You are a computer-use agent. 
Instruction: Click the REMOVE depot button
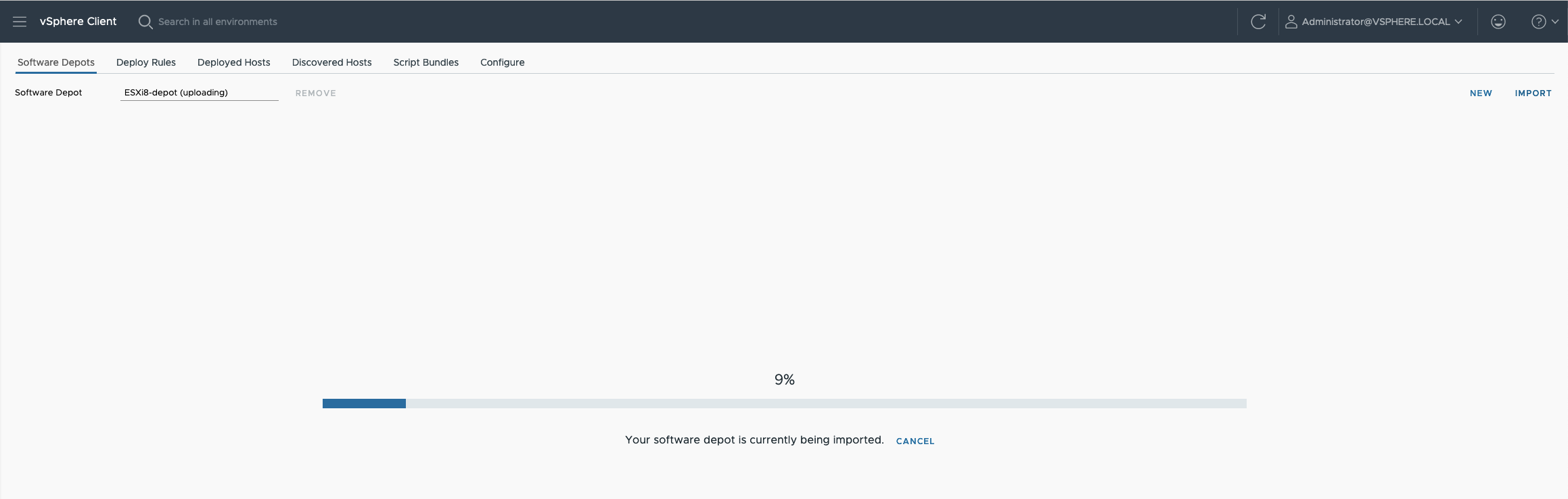coord(316,93)
